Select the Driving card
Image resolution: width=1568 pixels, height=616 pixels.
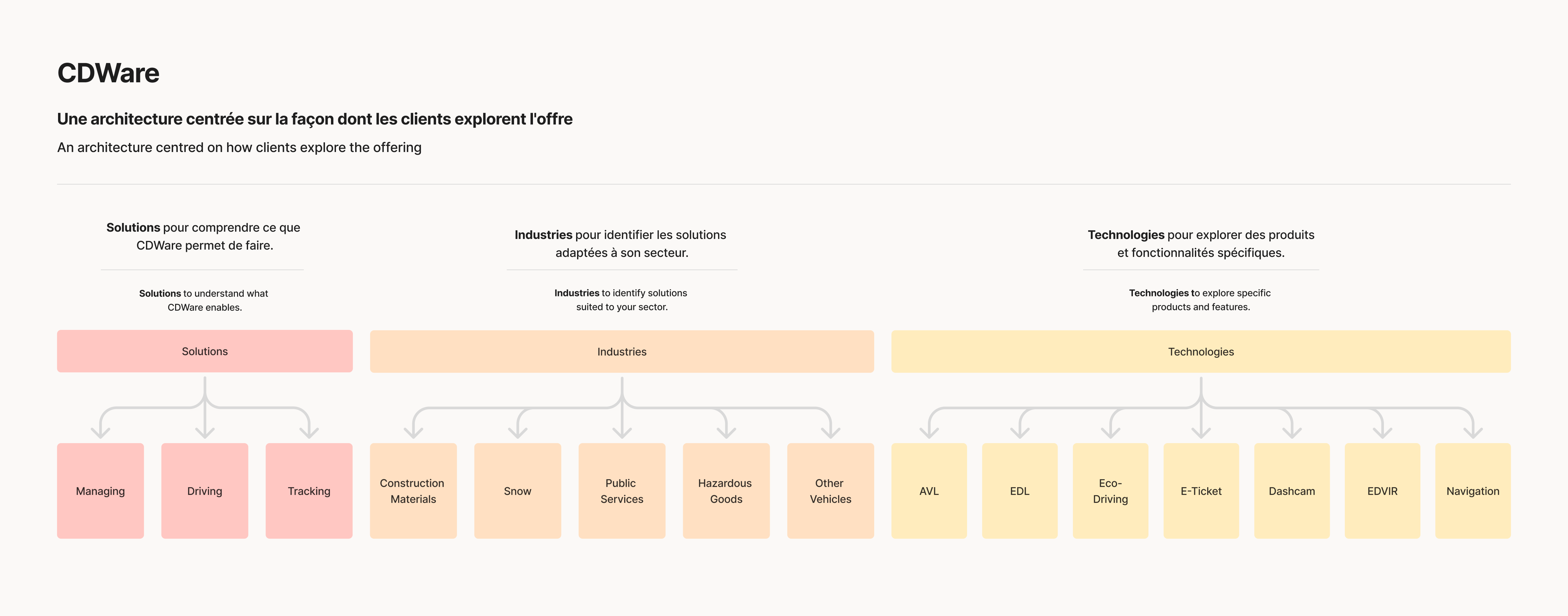click(x=205, y=491)
